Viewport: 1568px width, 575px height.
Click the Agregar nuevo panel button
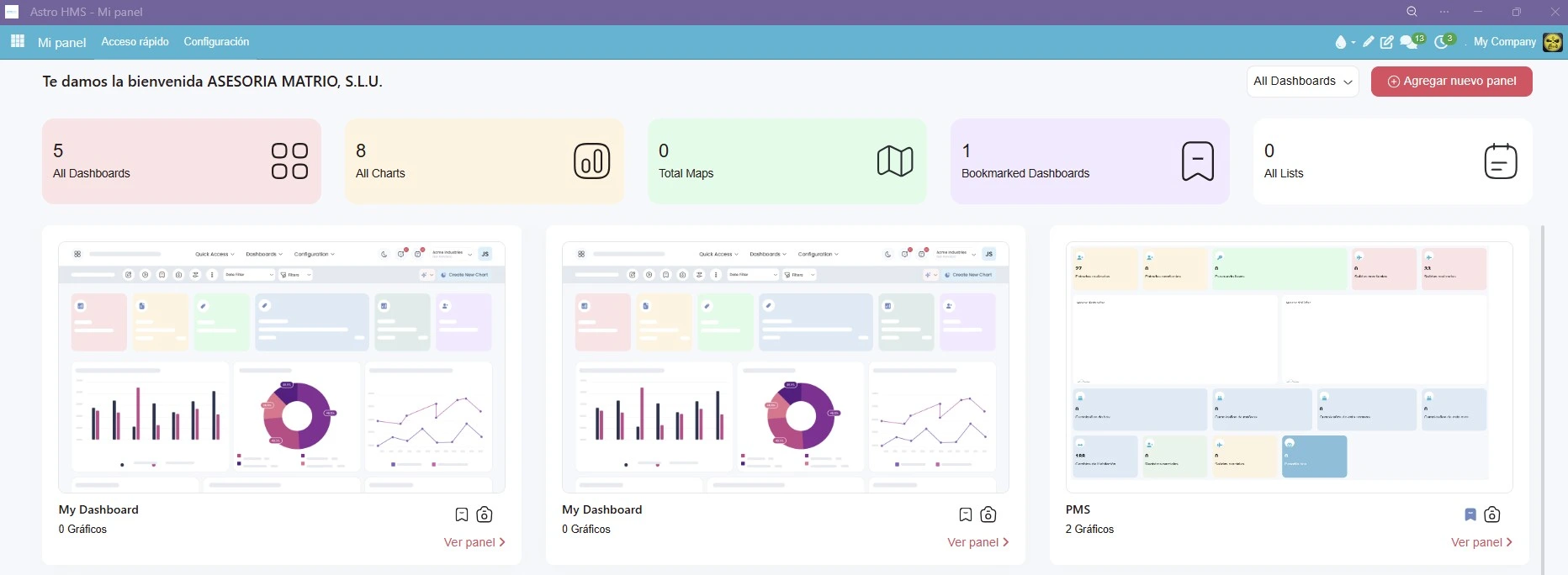(1452, 82)
